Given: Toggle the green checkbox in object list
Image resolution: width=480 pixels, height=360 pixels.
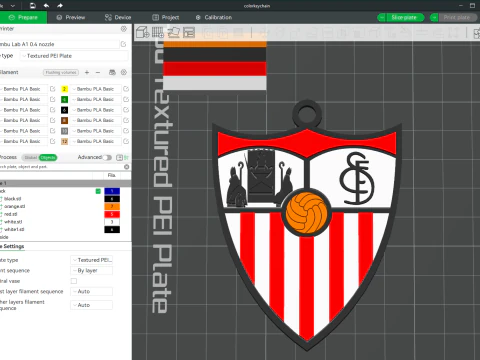Looking at the screenshot, I should click(x=98, y=191).
